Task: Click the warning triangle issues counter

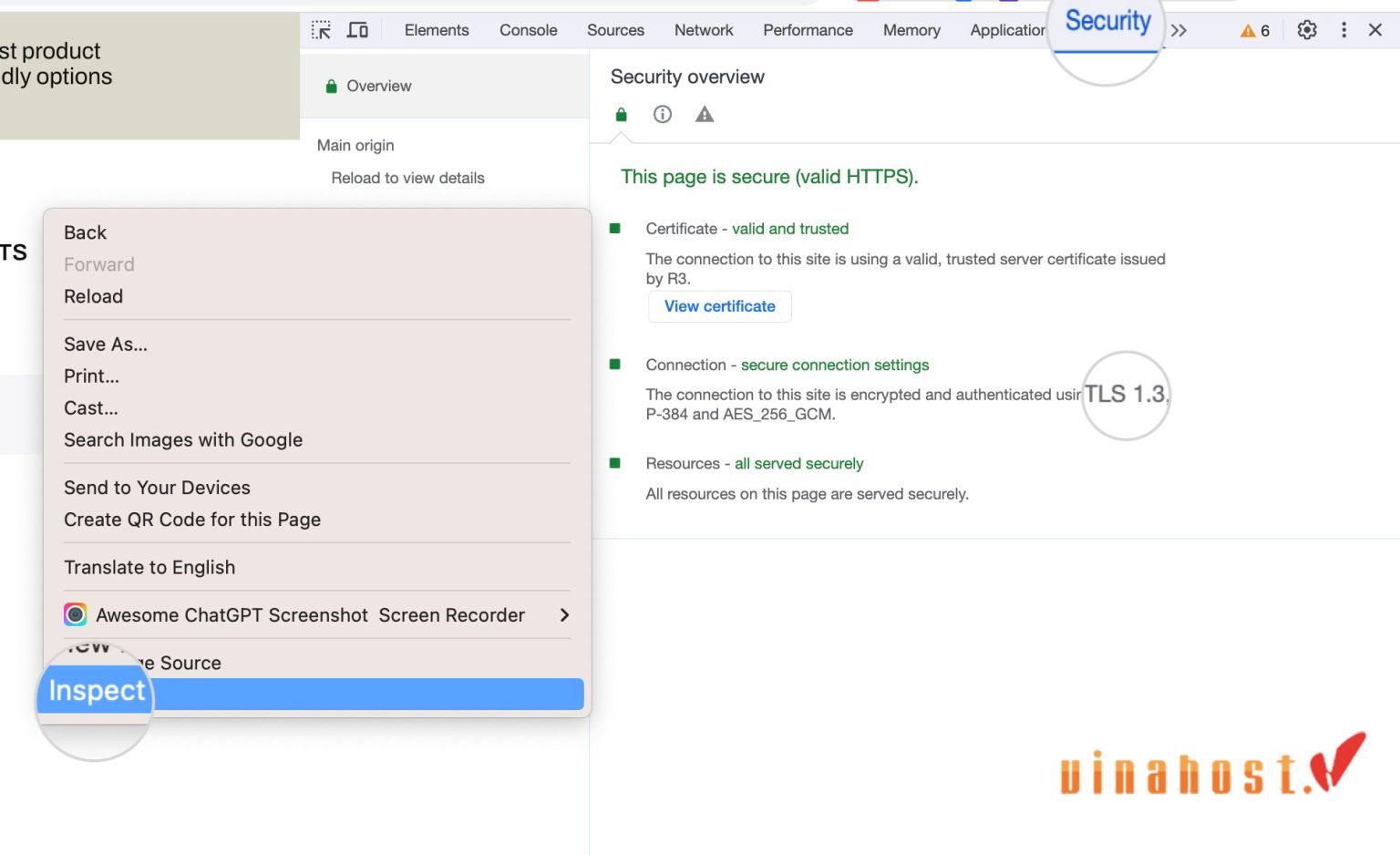Action: (x=1255, y=31)
